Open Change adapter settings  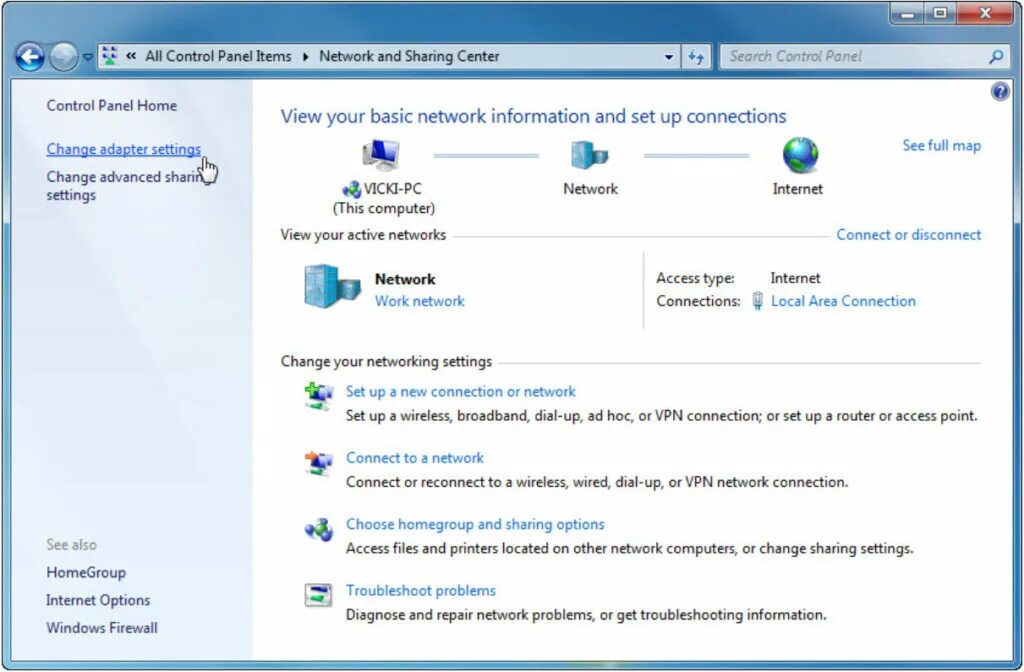[x=123, y=149]
